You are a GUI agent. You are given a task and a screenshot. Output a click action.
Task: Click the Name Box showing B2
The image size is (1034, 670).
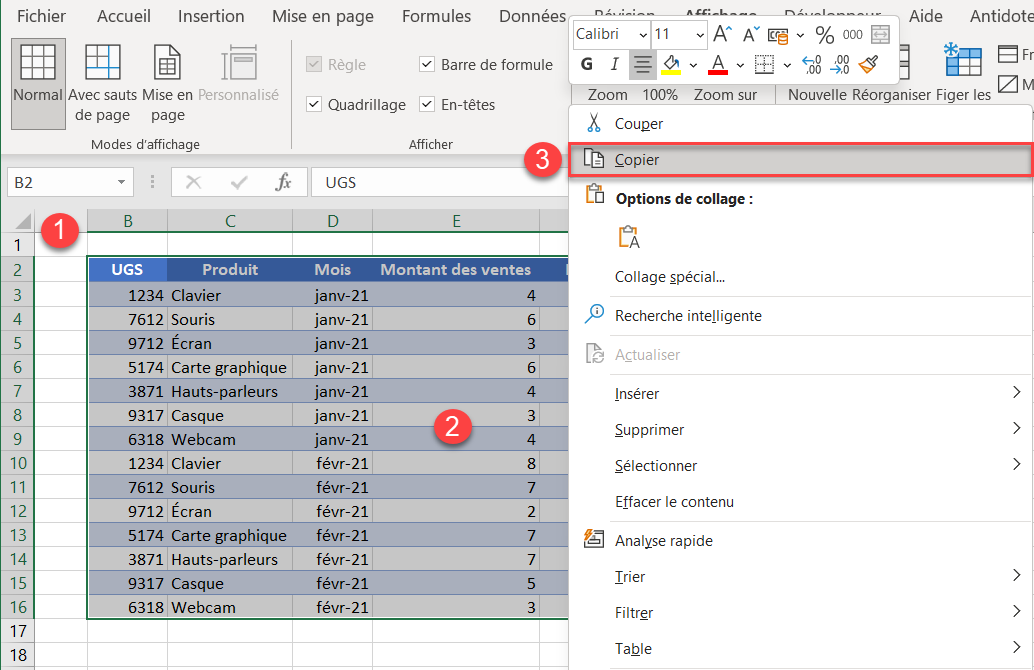pyautogui.click(x=61, y=182)
